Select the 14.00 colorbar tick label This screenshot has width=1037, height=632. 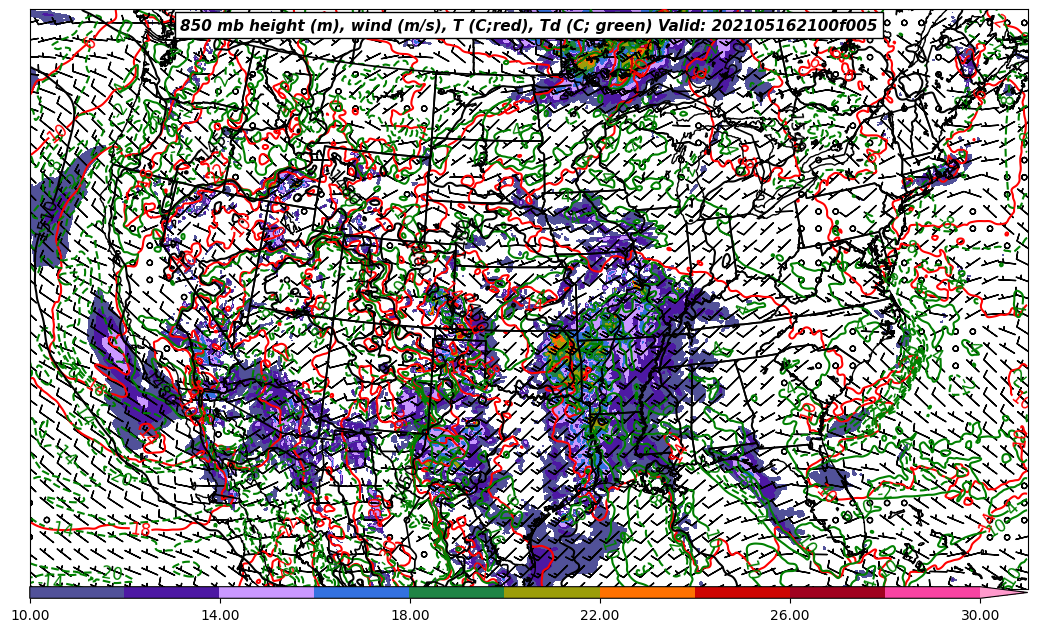pyautogui.click(x=220, y=616)
